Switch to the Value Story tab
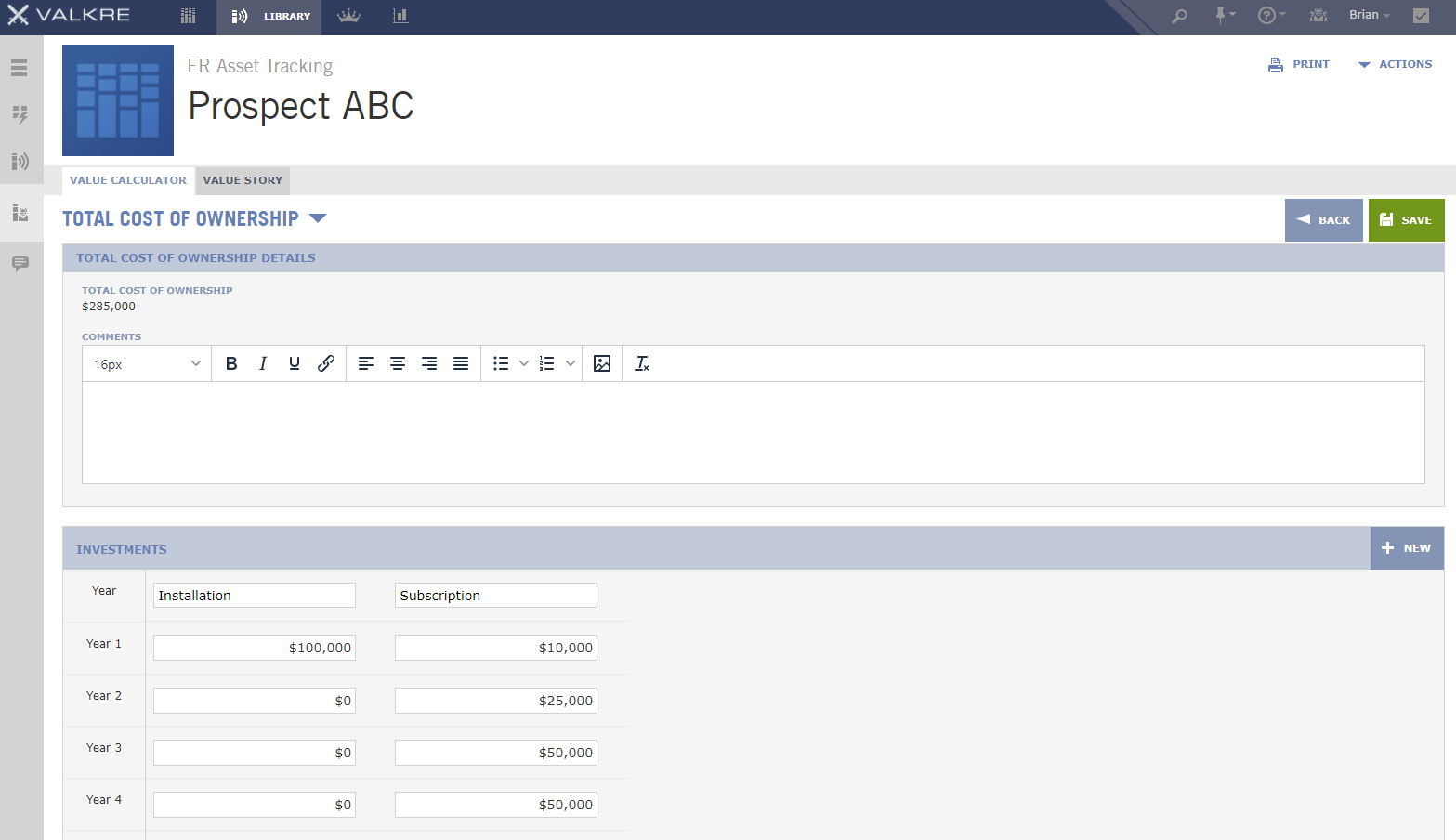The width and height of the screenshot is (1456, 840). click(x=243, y=180)
